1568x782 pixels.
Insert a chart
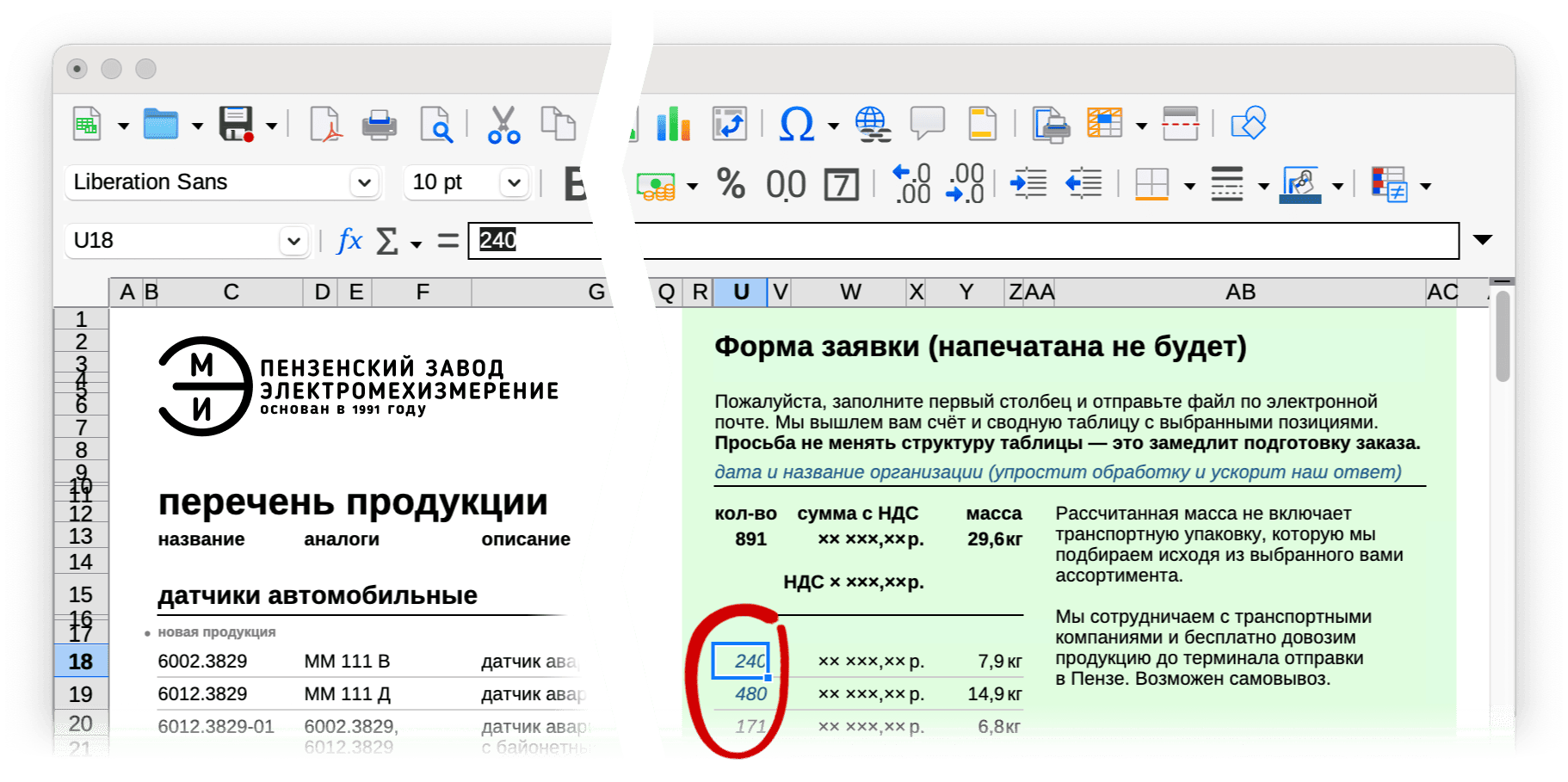(674, 123)
